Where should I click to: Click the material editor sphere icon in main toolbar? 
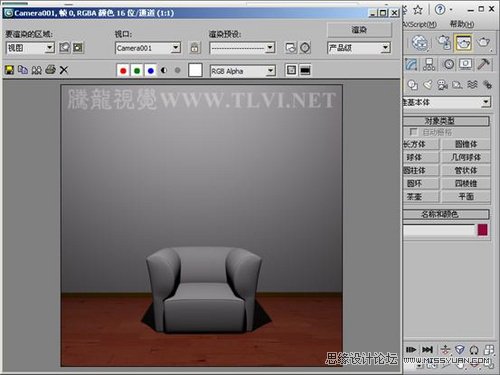419,42
